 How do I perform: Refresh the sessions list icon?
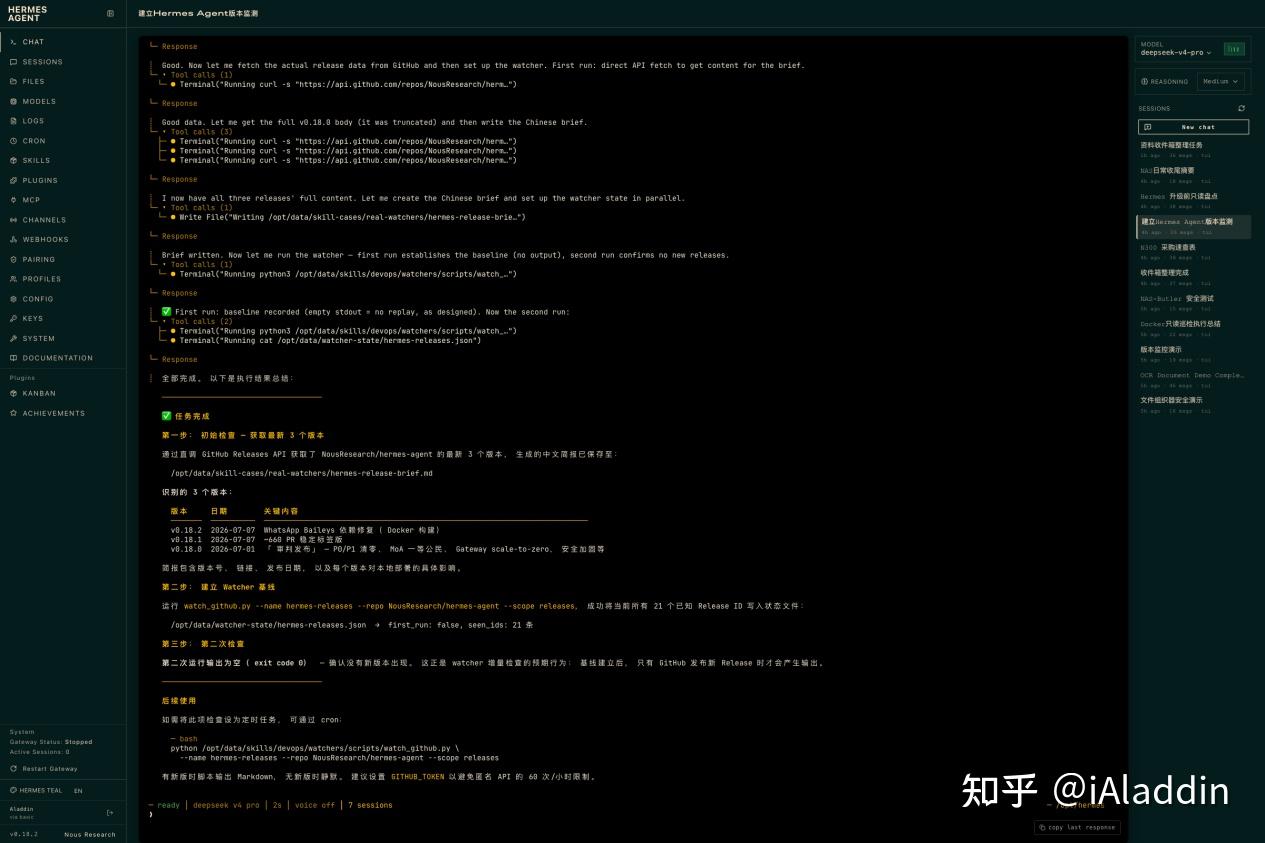(1242, 108)
